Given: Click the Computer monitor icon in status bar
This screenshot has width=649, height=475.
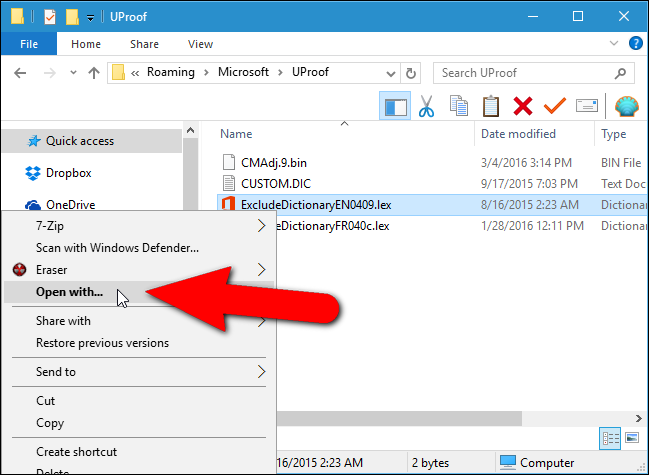Looking at the screenshot, I should click(x=508, y=462).
